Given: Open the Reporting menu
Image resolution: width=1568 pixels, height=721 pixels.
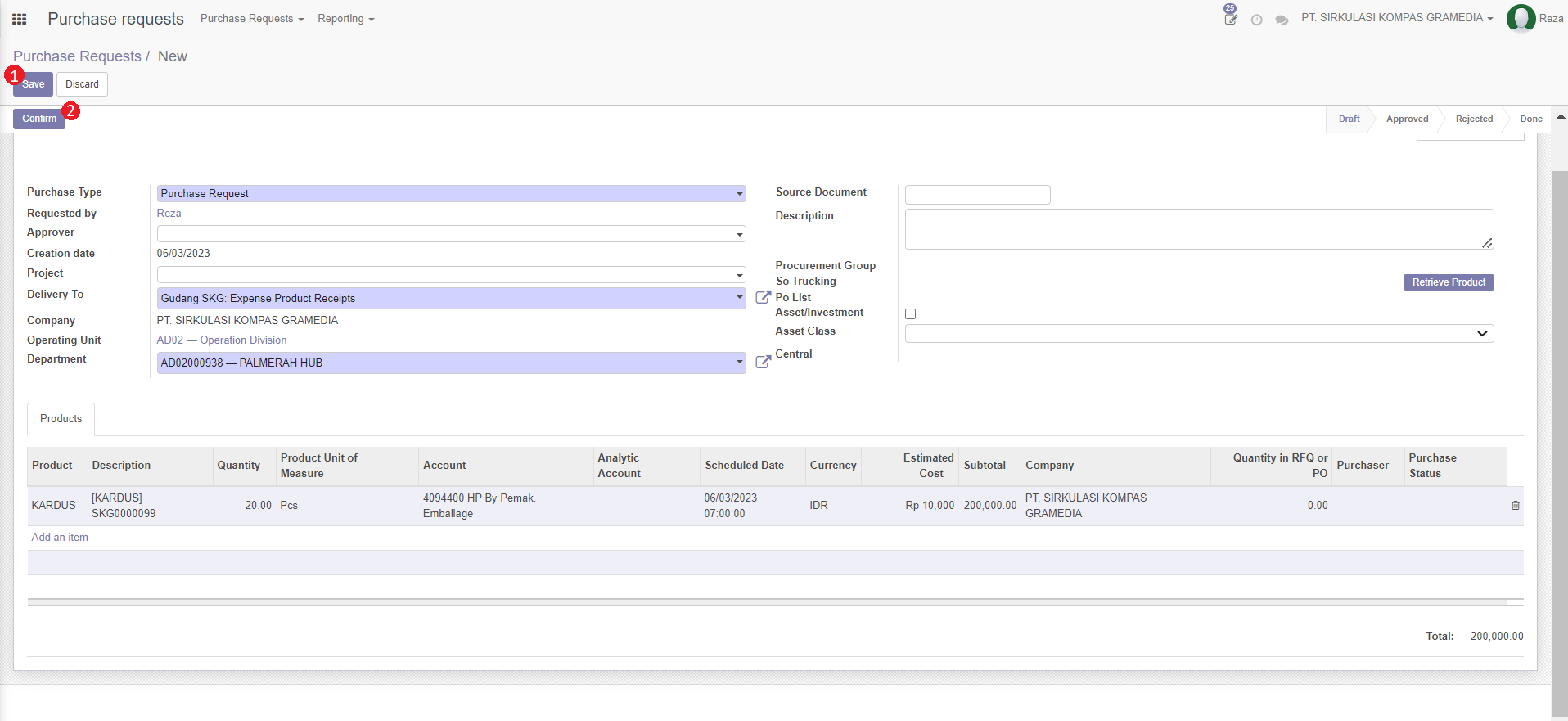Looking at the screenshot, I should [346, 19].
